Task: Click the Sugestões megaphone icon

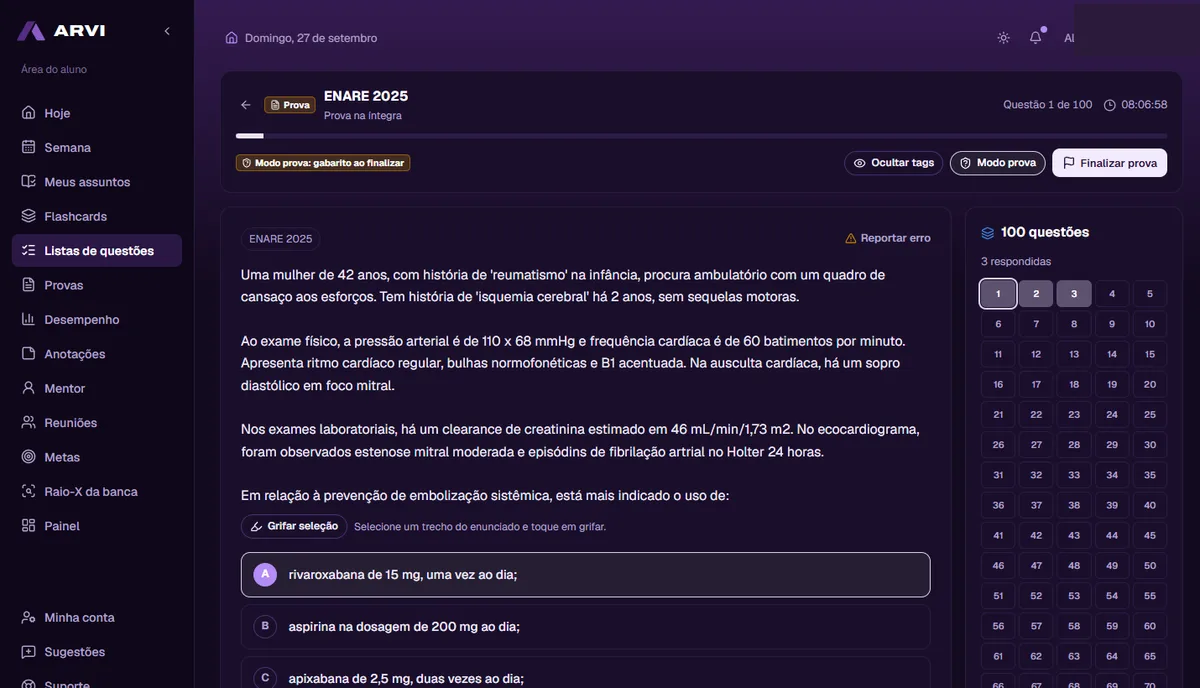Action: pyautogui.click(x=29, y=652)
